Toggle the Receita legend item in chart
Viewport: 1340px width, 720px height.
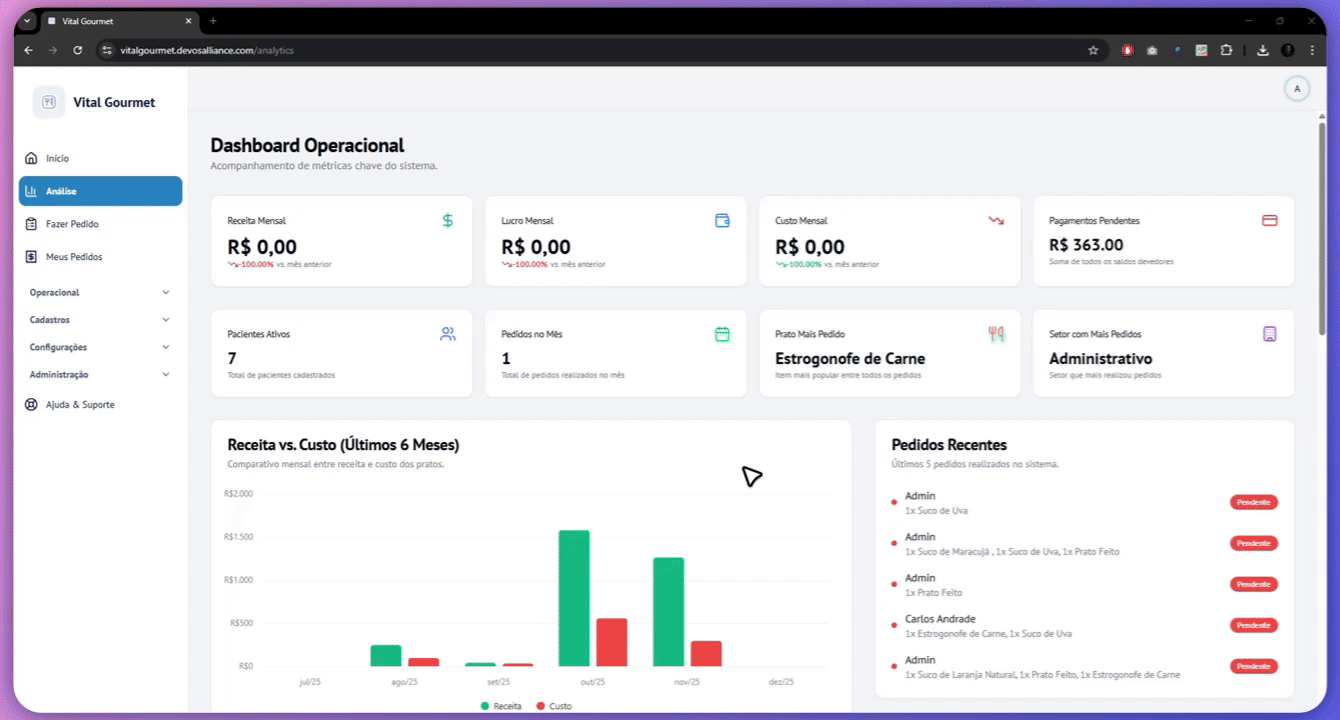point(502,706)
